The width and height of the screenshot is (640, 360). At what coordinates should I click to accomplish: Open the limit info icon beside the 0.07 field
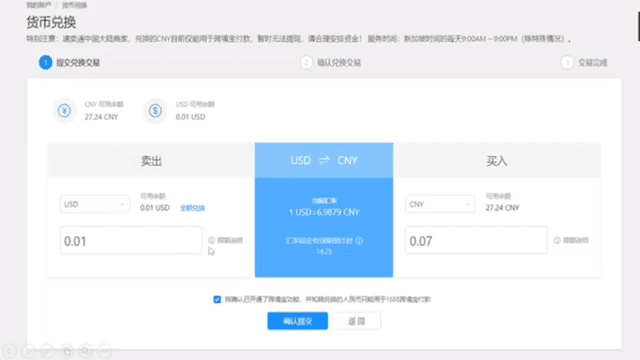tap(557, 240)
